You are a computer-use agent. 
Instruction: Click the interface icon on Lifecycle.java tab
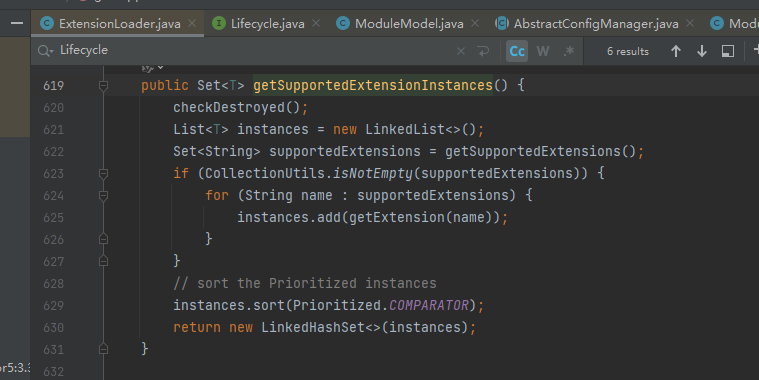[219, 23]
